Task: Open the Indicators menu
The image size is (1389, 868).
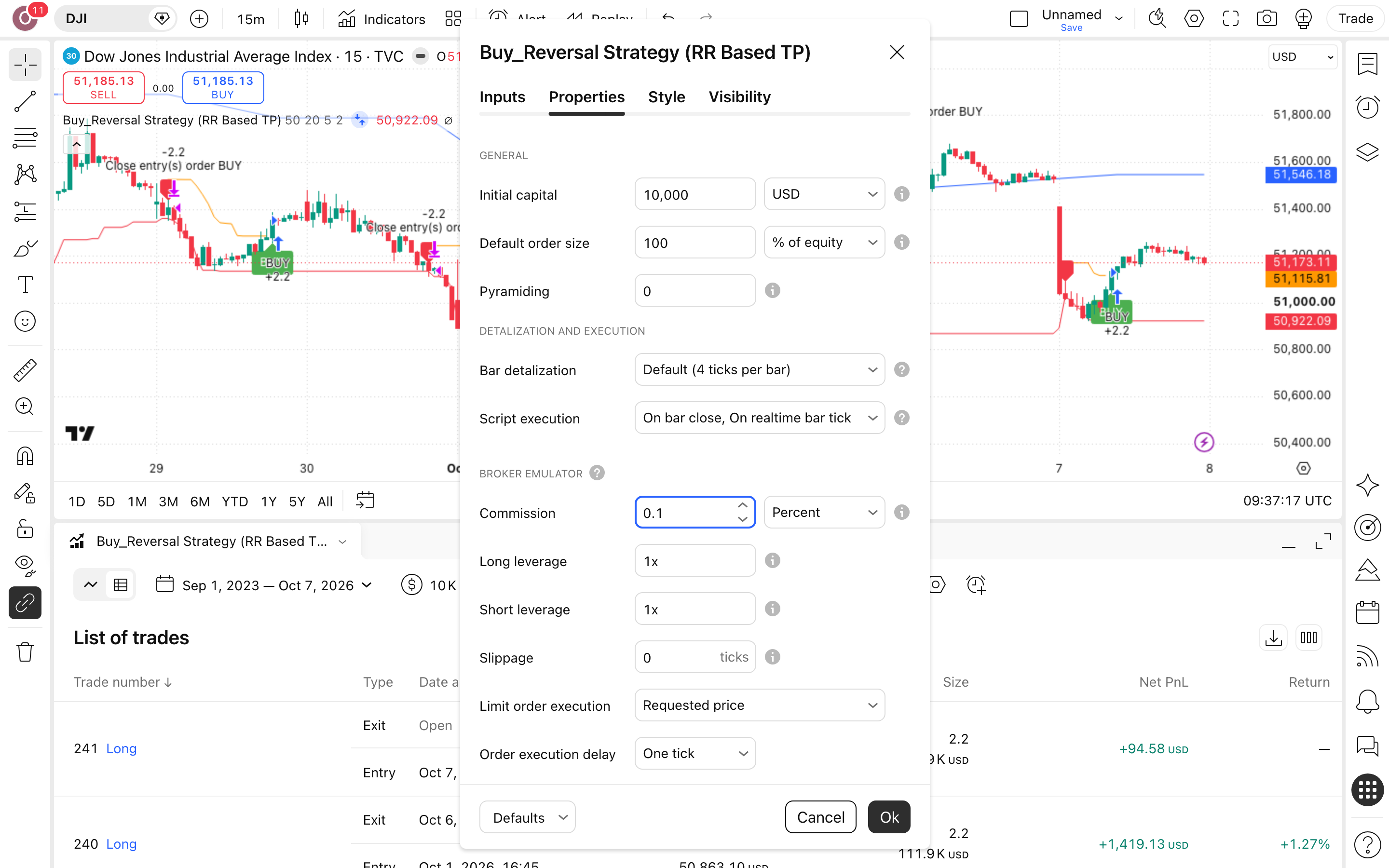Action: click(381, 19)
